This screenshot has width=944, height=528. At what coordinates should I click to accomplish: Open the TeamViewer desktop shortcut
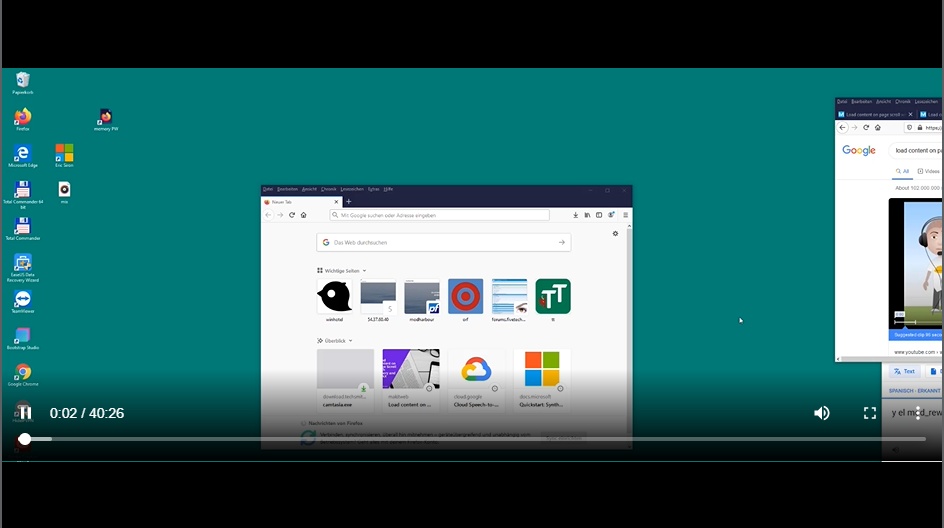pos(23,302)
